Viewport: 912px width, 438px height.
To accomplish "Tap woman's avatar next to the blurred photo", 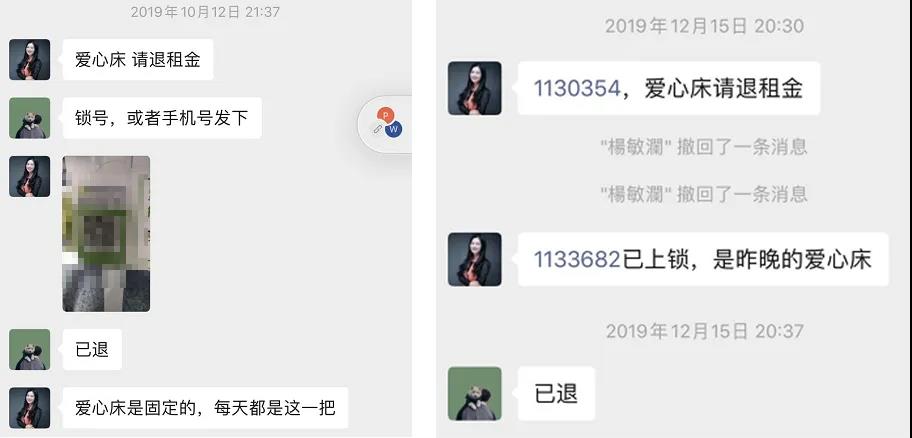I will click(30, 176).
